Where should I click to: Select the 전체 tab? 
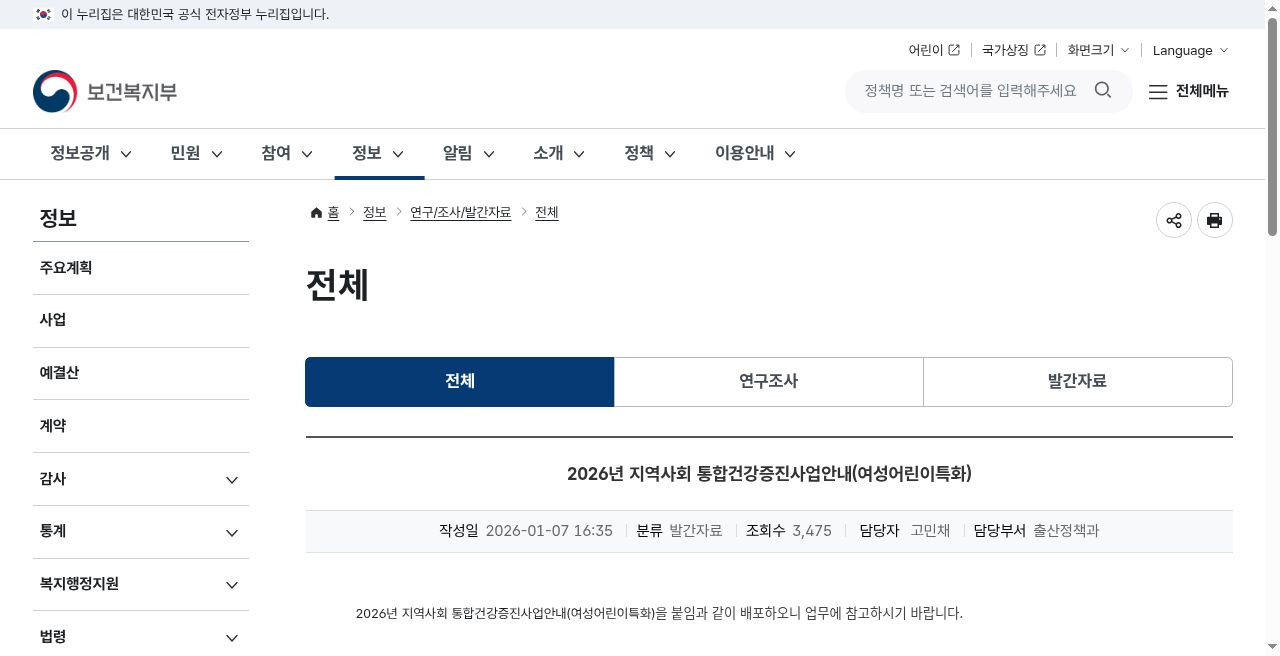point(460,382)
